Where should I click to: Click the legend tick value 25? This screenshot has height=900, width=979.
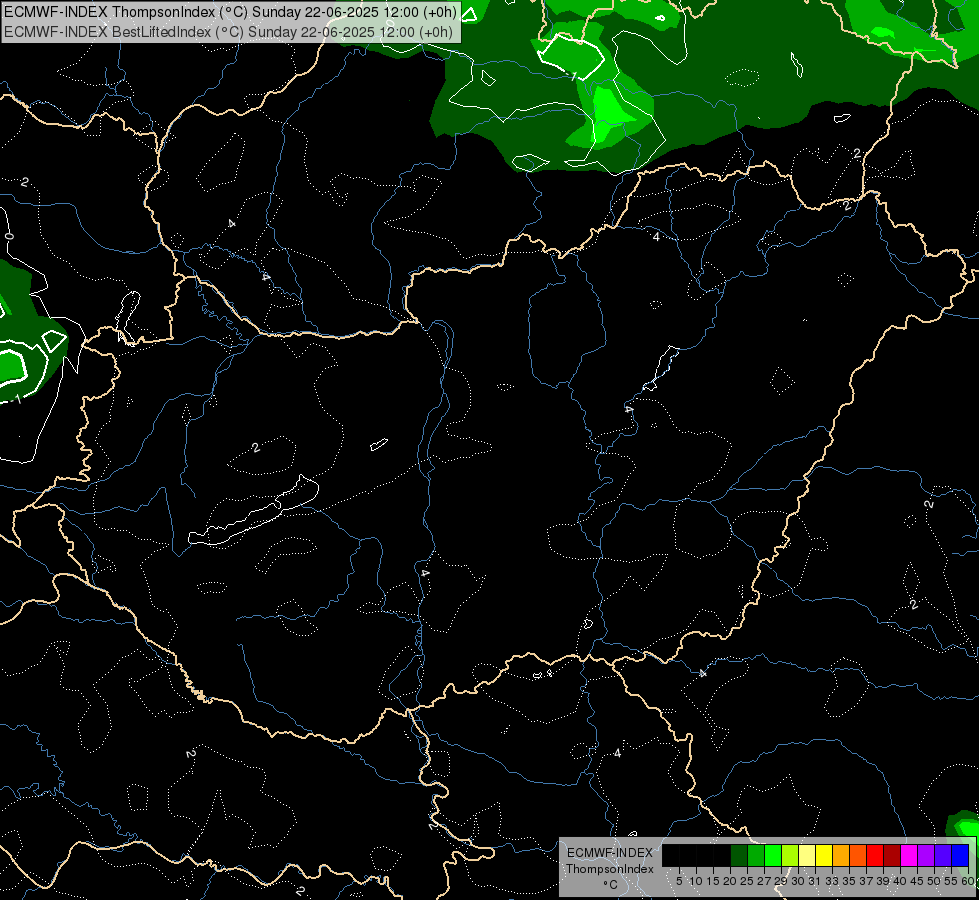tap(747, 881)
